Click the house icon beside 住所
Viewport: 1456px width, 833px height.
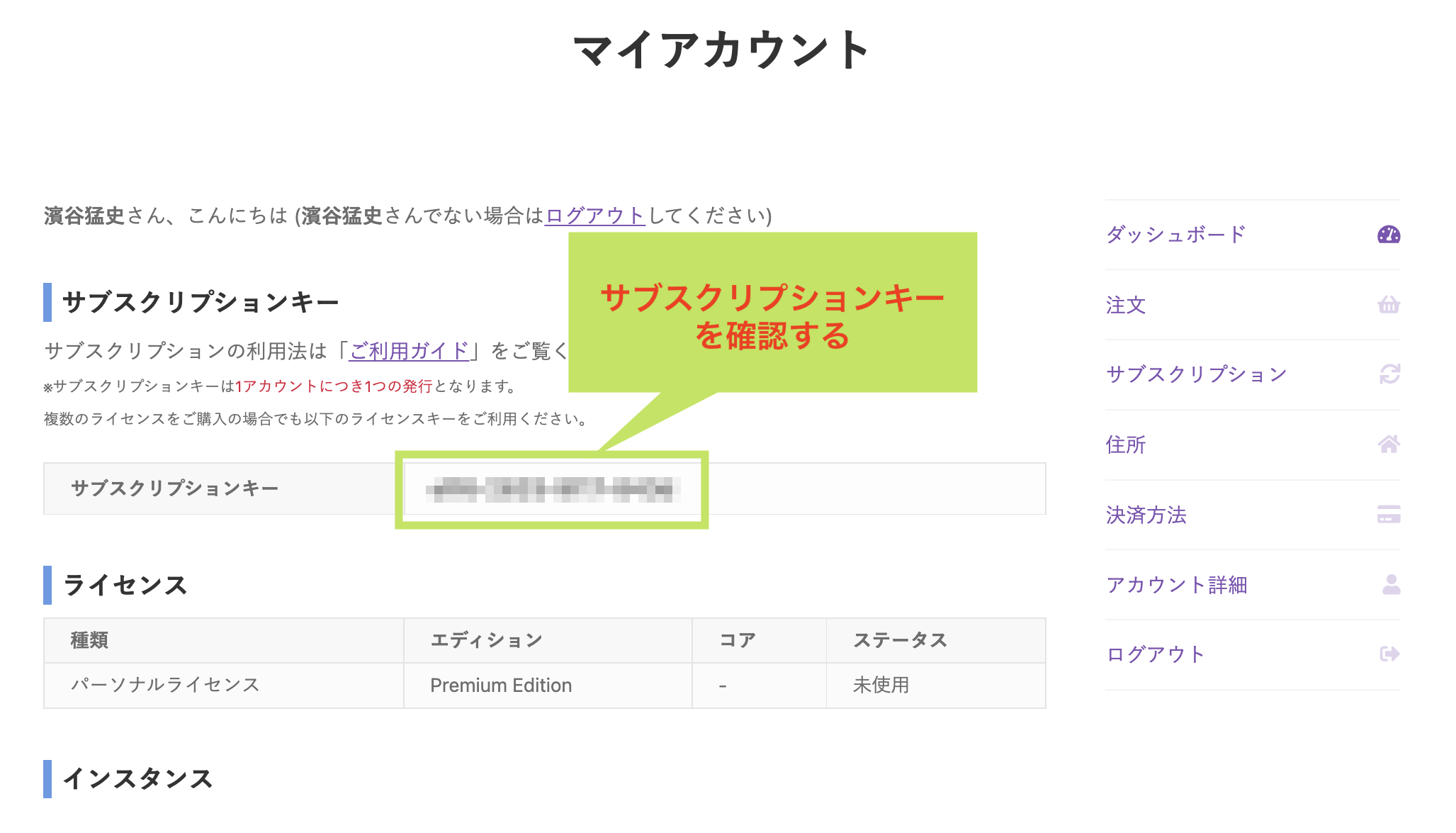(x=1388, y=445)
